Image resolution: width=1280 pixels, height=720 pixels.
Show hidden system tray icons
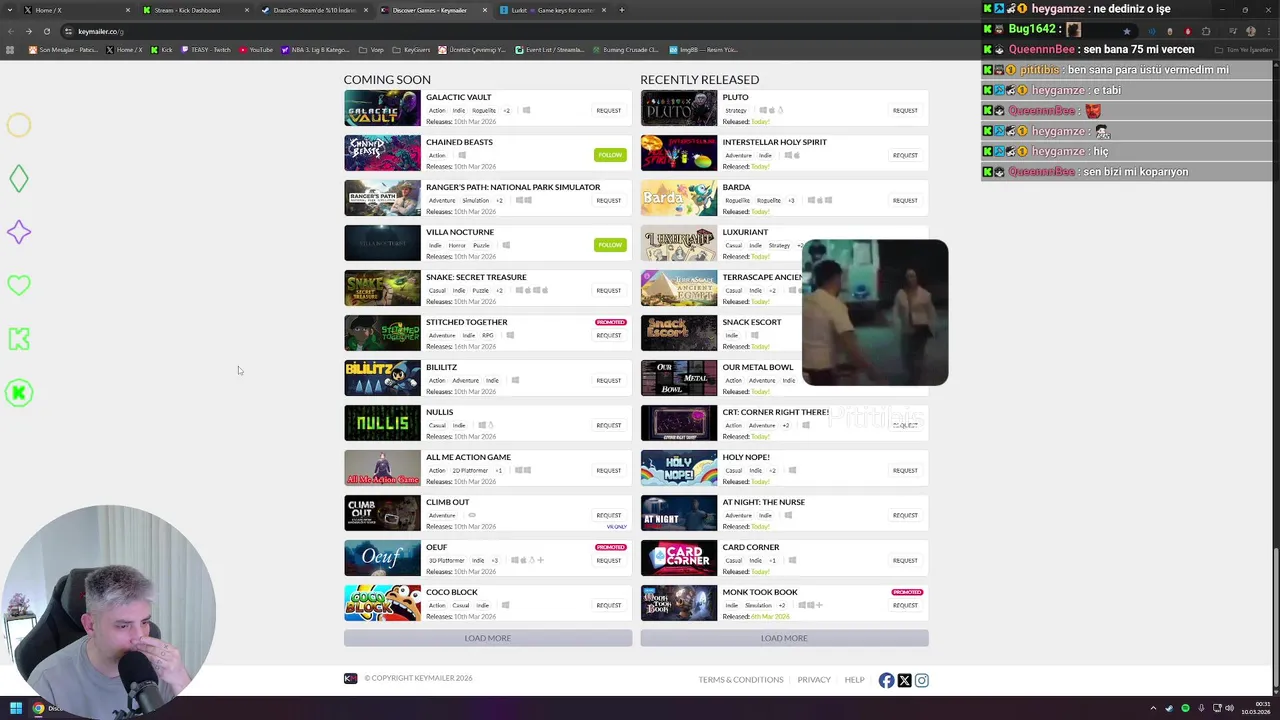tap(1153, 708)
